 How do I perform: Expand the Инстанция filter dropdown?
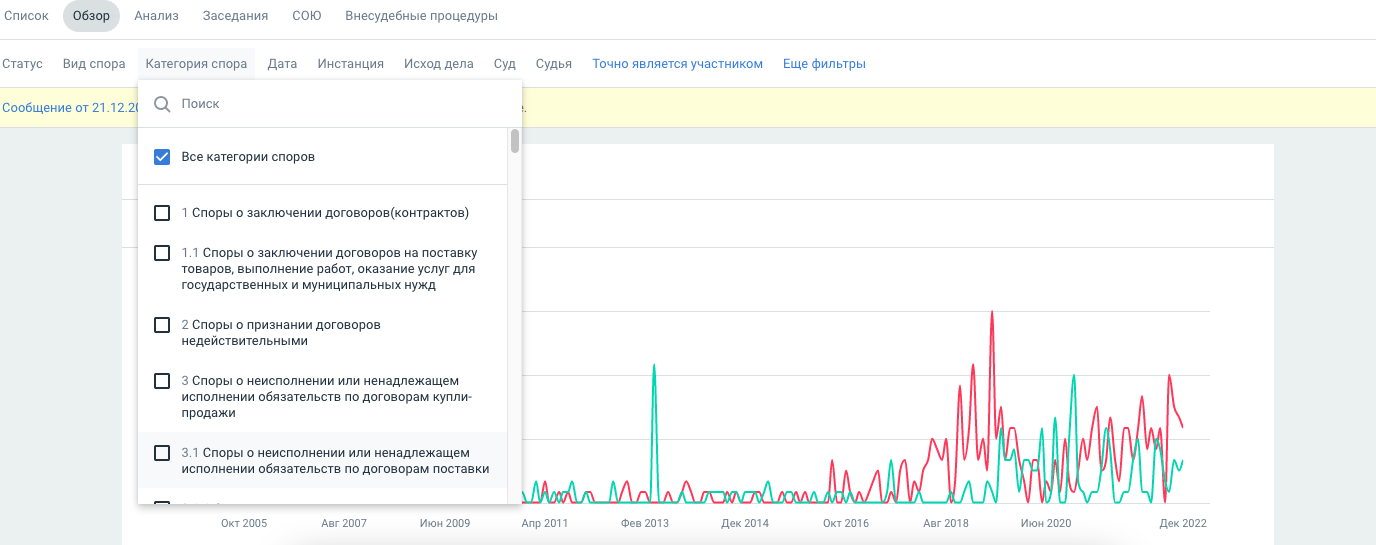pyautogui.click(x=350, y=64)
